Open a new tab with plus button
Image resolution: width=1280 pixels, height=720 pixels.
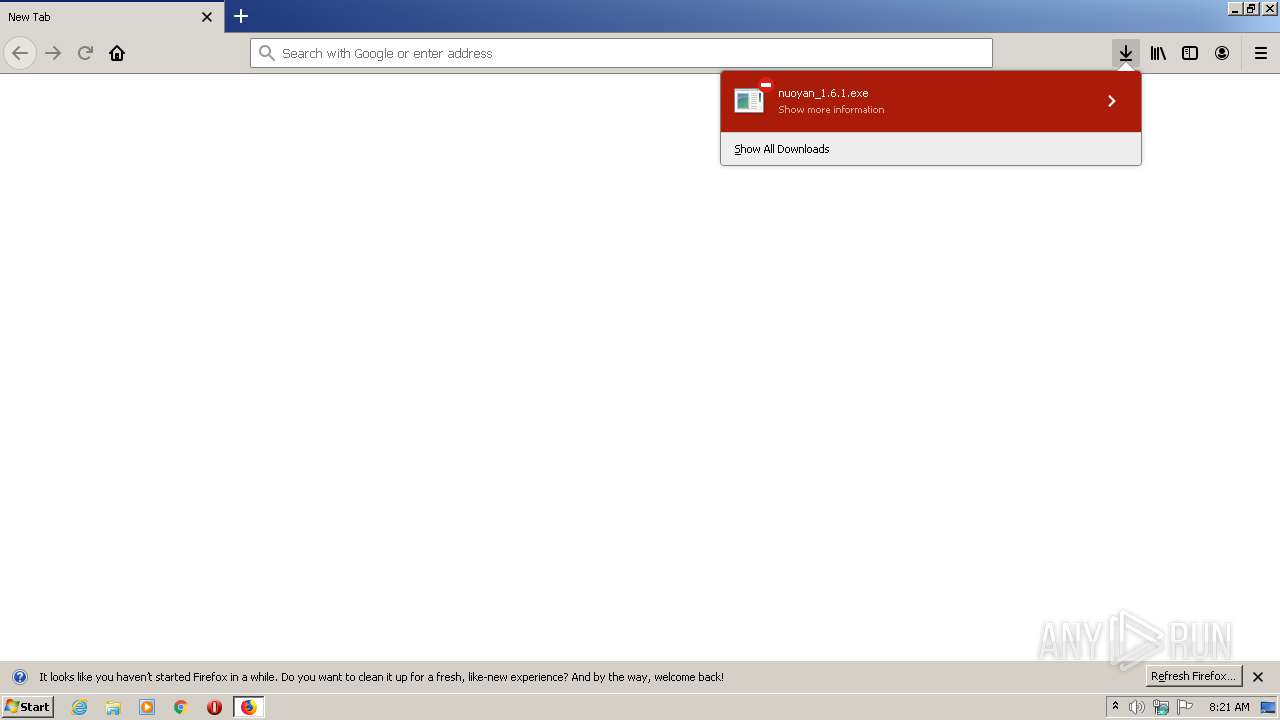tap(241, 16)
